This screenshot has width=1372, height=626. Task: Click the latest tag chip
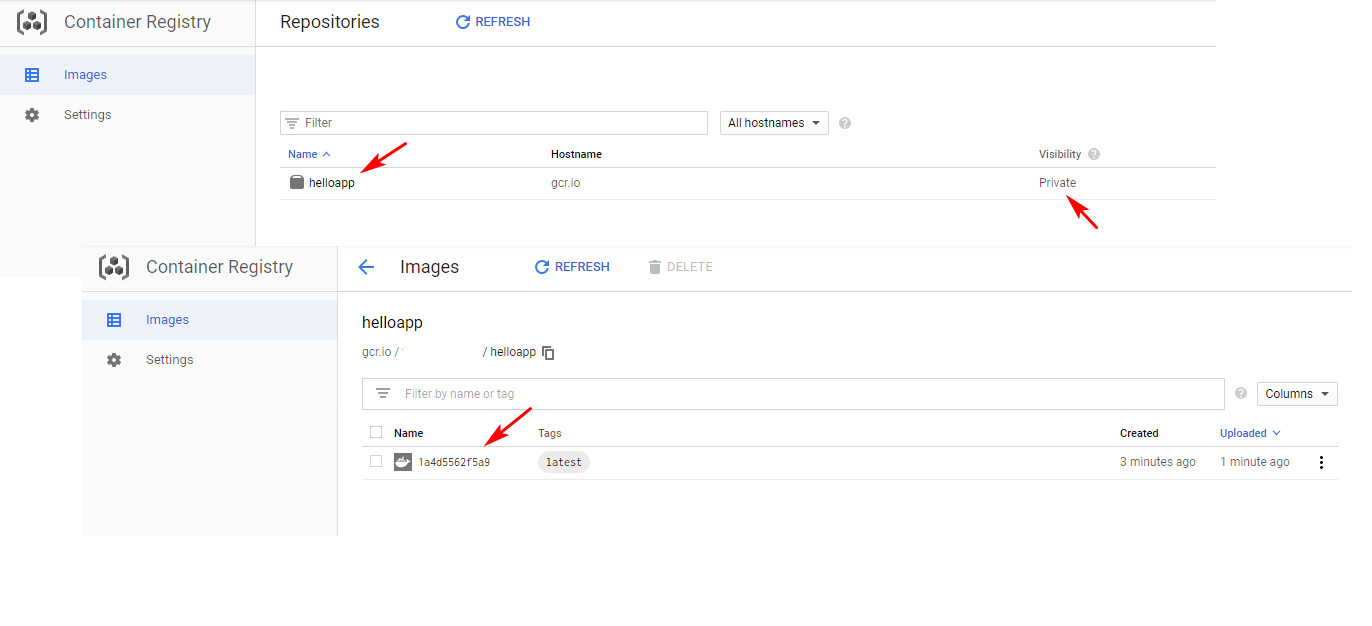(564, 463)
